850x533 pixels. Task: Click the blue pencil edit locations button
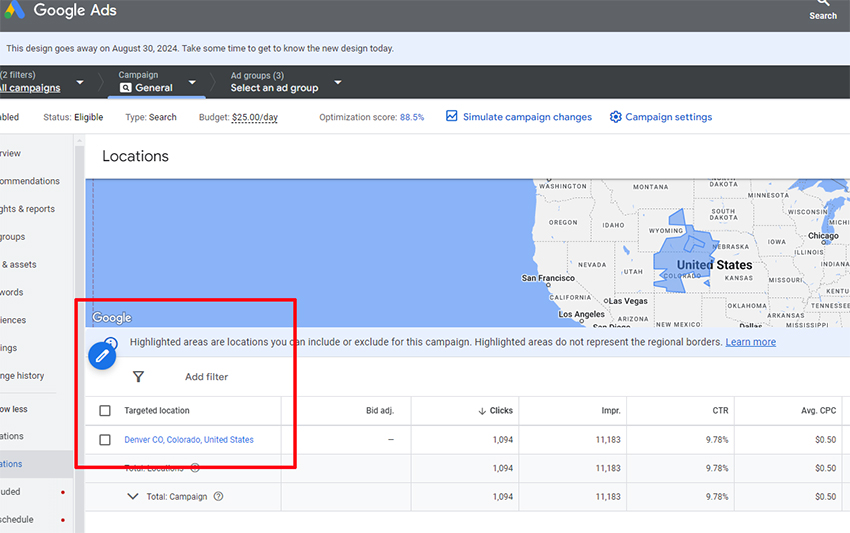tap(102, 356)
